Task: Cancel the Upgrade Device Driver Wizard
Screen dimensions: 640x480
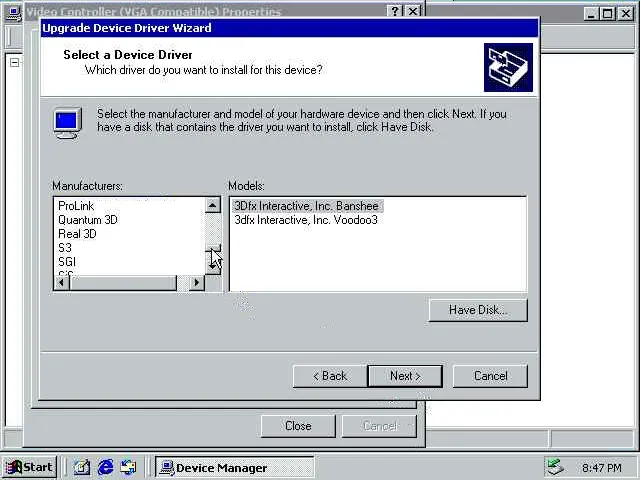Action: 490,376
